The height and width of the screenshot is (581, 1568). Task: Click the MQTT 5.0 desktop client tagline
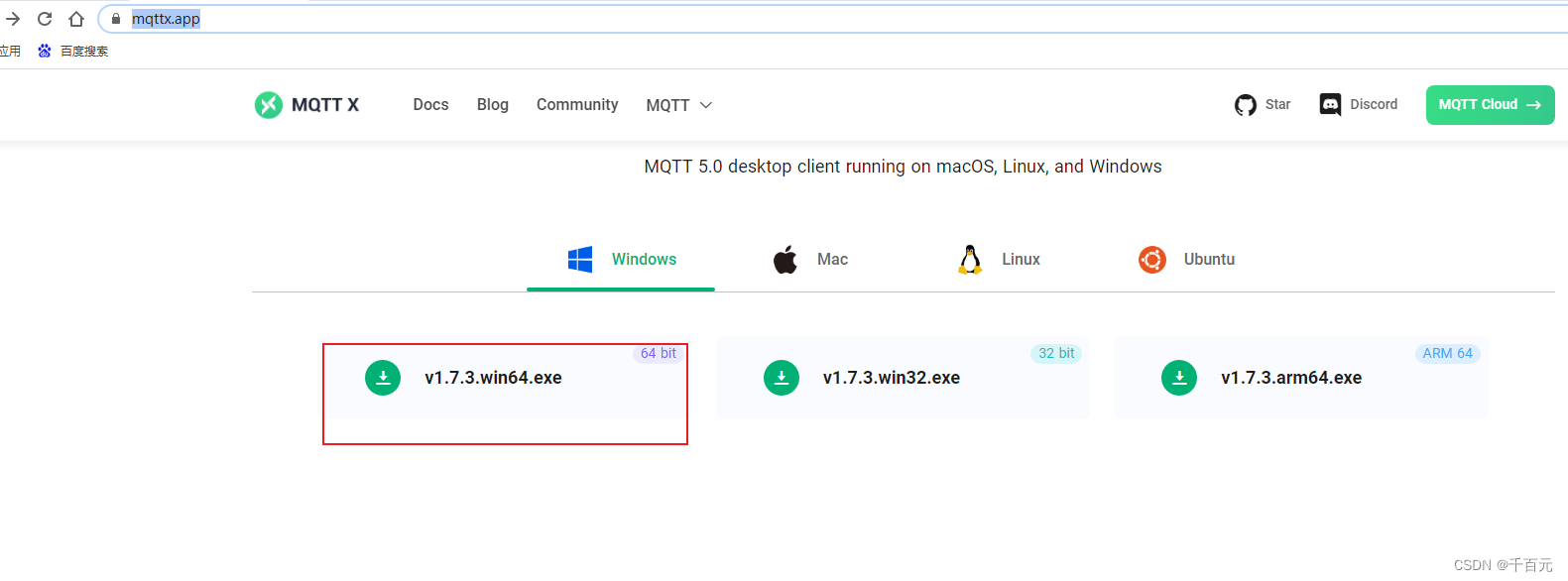[903, 167]
